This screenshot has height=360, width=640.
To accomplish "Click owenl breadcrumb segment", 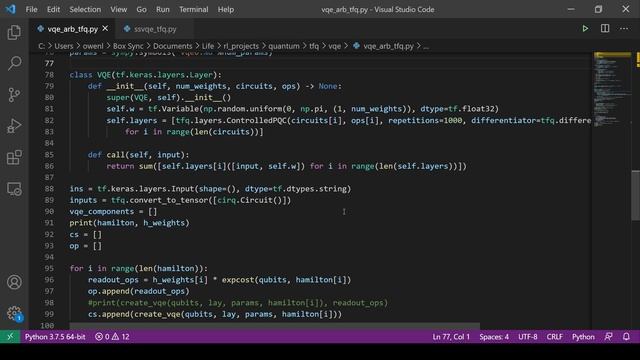I will coord(93,46).
